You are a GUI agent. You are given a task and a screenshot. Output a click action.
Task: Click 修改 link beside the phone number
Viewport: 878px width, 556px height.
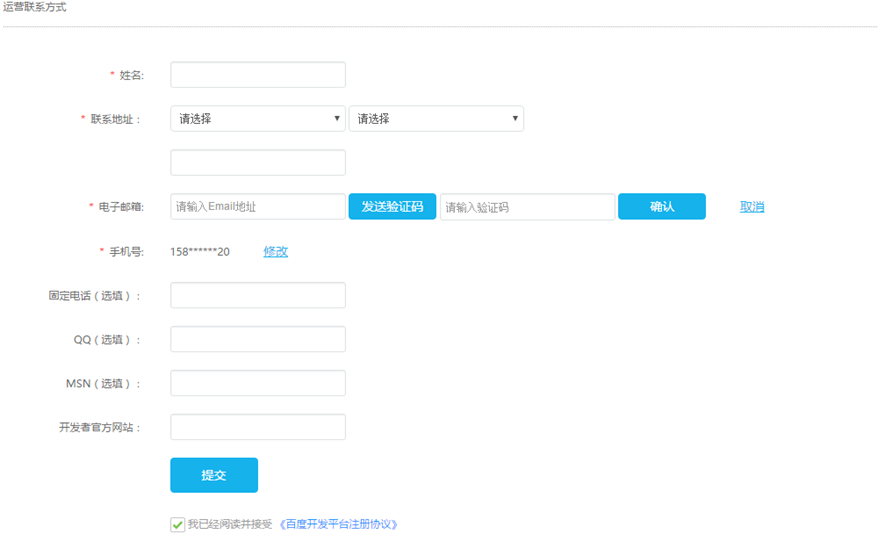[275, 252]
